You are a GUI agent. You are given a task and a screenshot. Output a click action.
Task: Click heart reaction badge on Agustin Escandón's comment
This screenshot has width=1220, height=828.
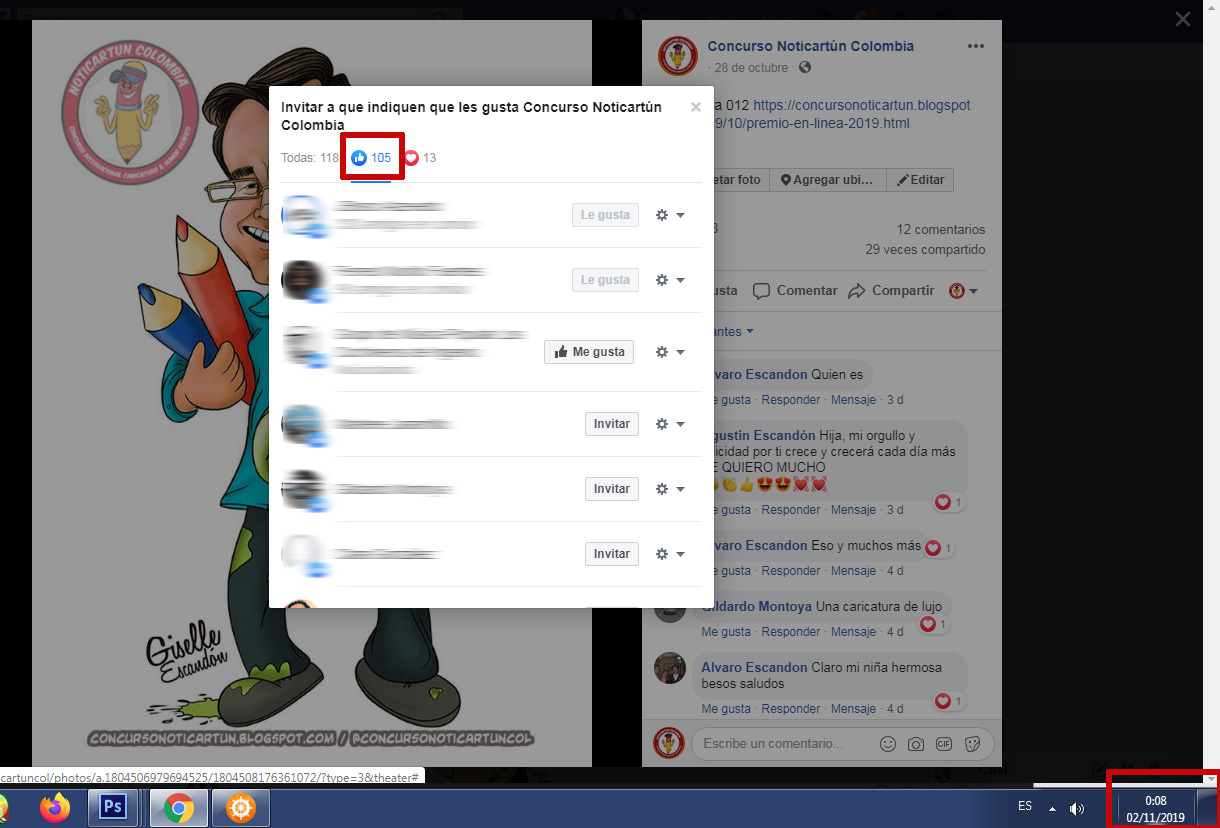click(948, 502)
